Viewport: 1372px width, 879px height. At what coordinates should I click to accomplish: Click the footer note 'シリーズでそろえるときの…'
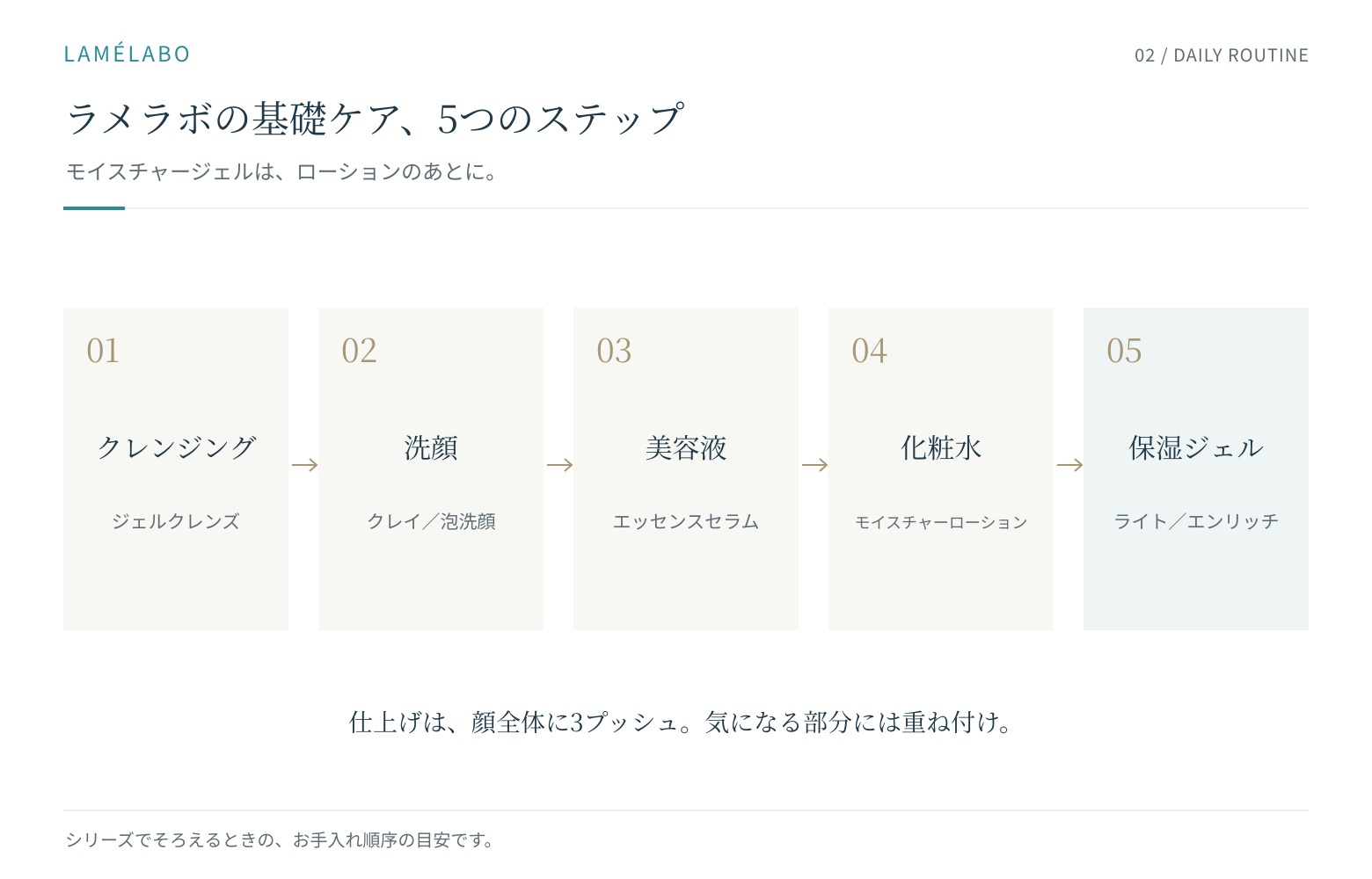coord(280,840)
